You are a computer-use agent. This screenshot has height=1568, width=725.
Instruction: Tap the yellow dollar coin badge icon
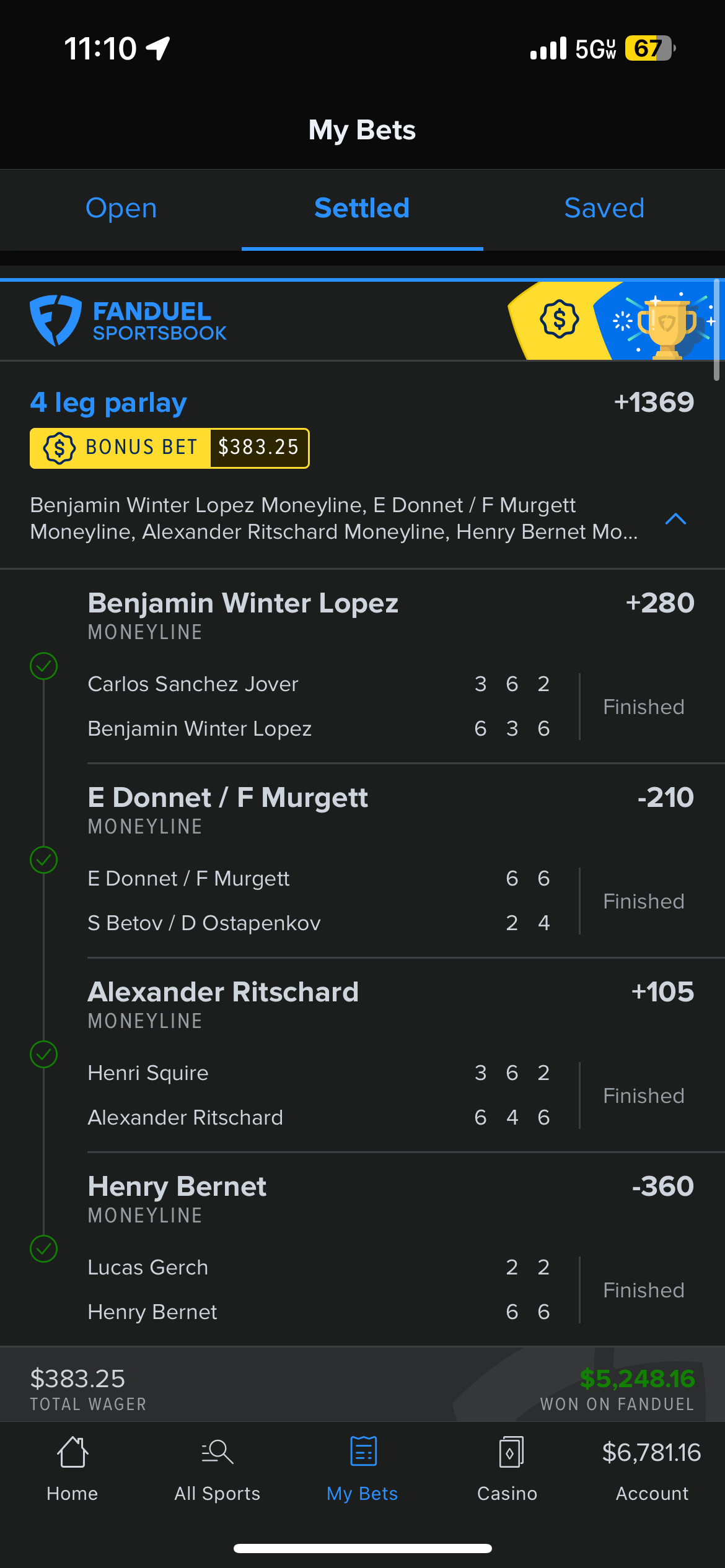(559, 320)
